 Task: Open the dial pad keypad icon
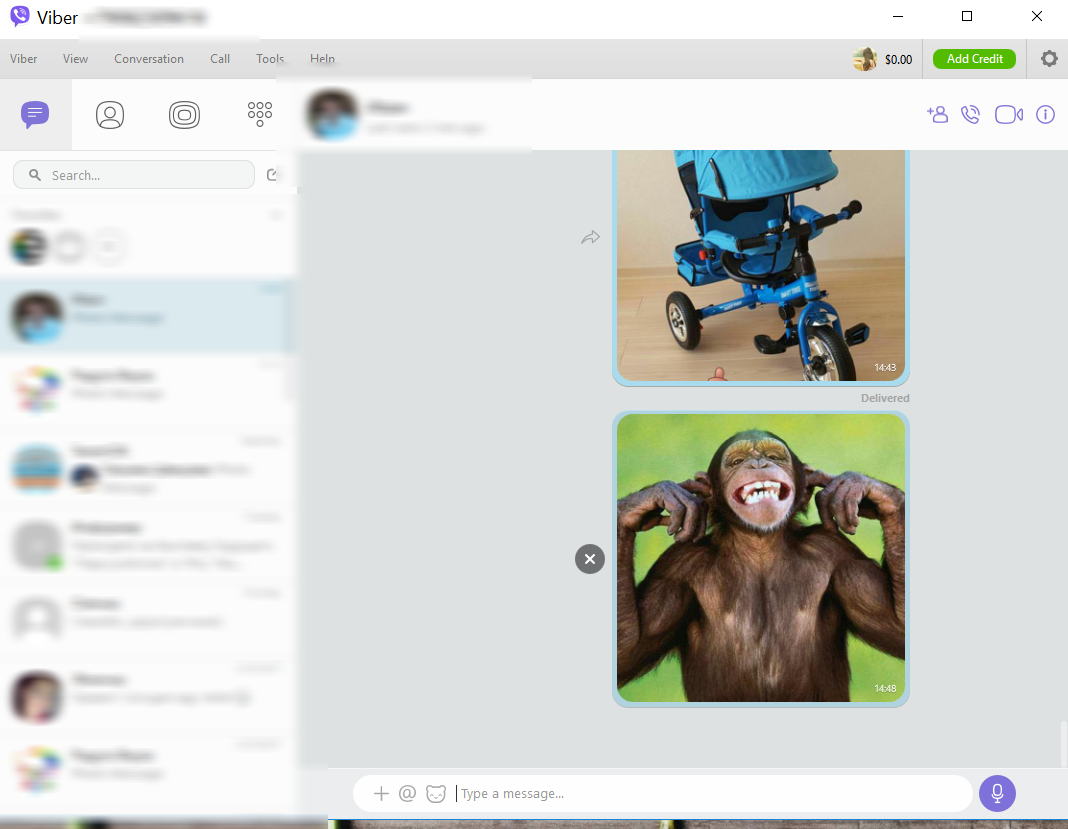[x=259, y=114]
